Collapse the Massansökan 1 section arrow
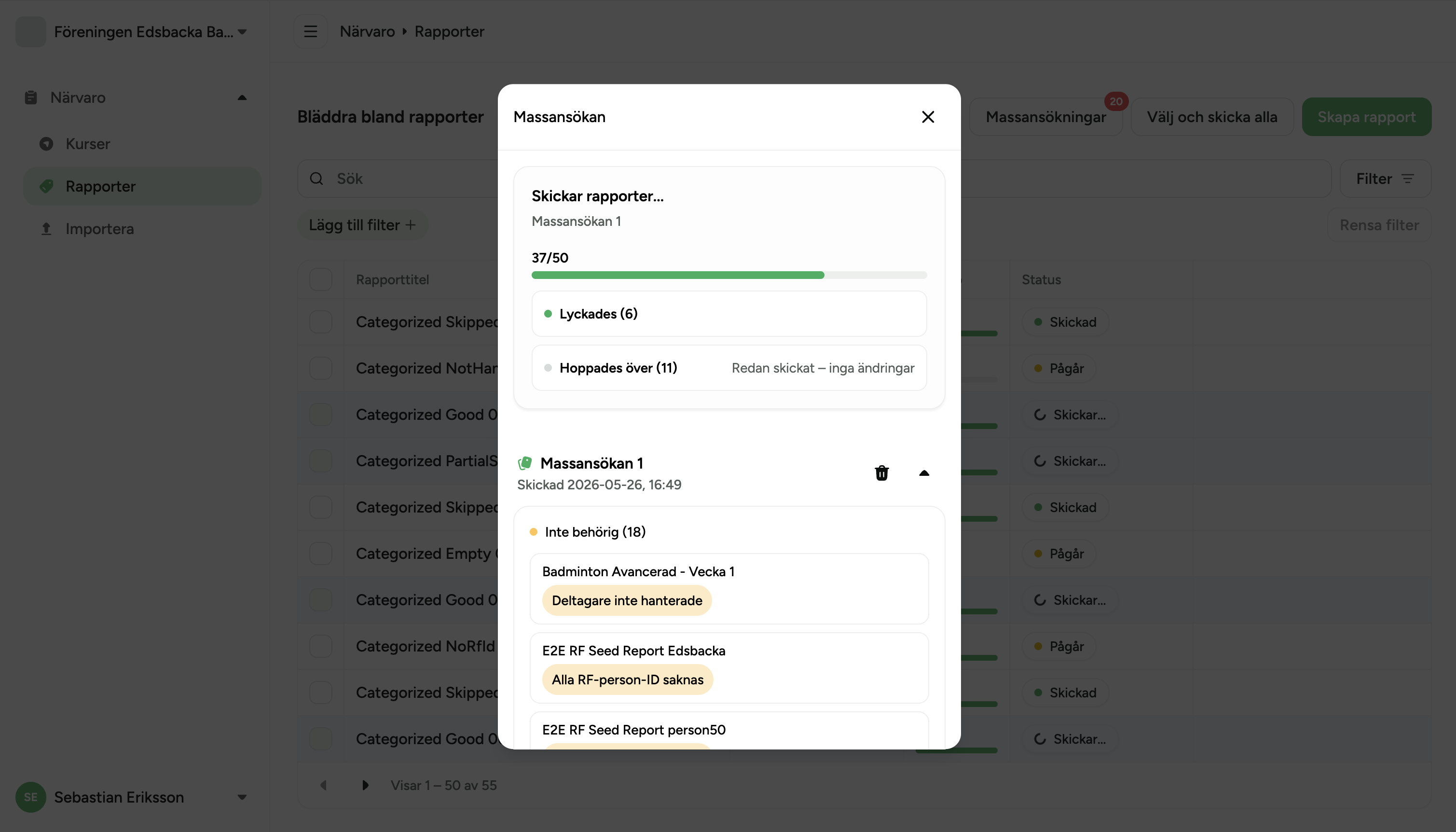Image resolution: width=1456 pixels, height=832 pixels. click(x=924, y=472)
